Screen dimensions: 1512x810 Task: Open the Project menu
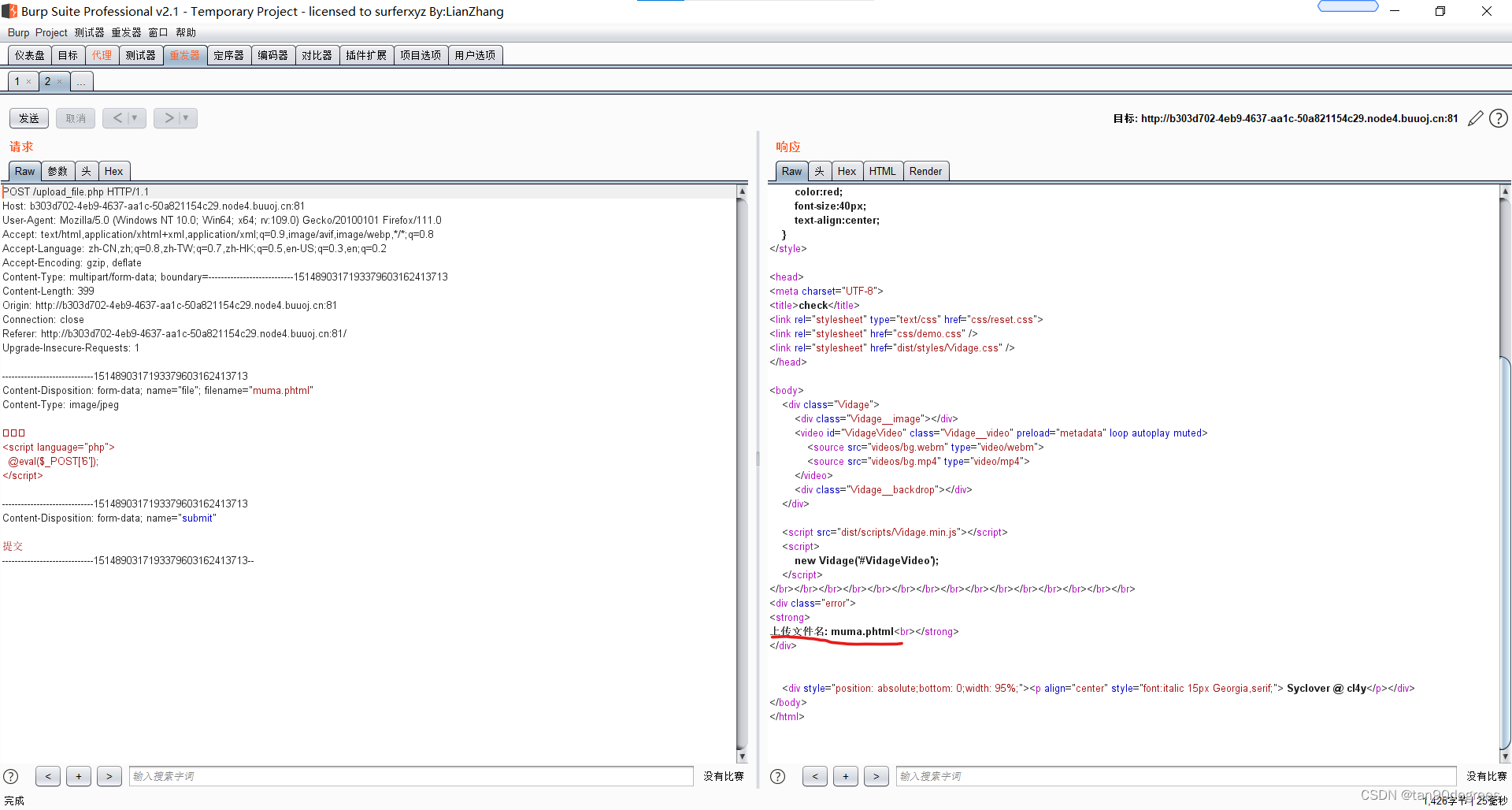coord(51,32)
